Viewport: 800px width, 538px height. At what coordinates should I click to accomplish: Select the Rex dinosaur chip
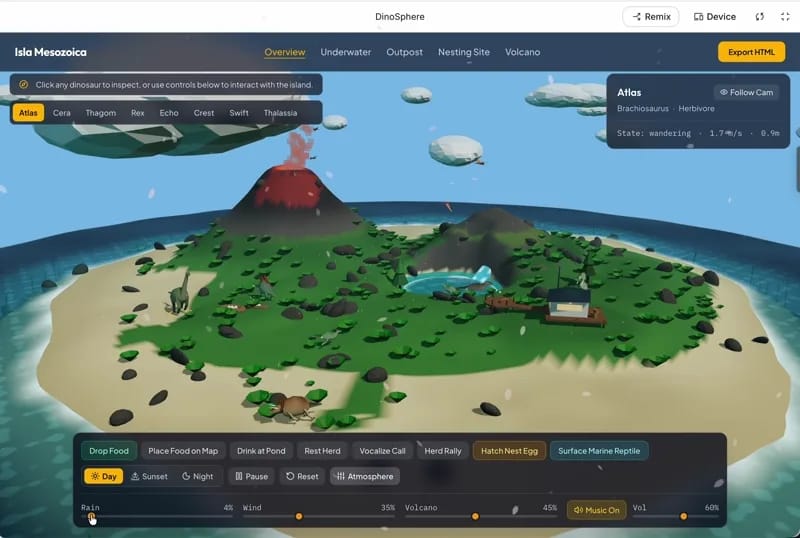[137, 113]
